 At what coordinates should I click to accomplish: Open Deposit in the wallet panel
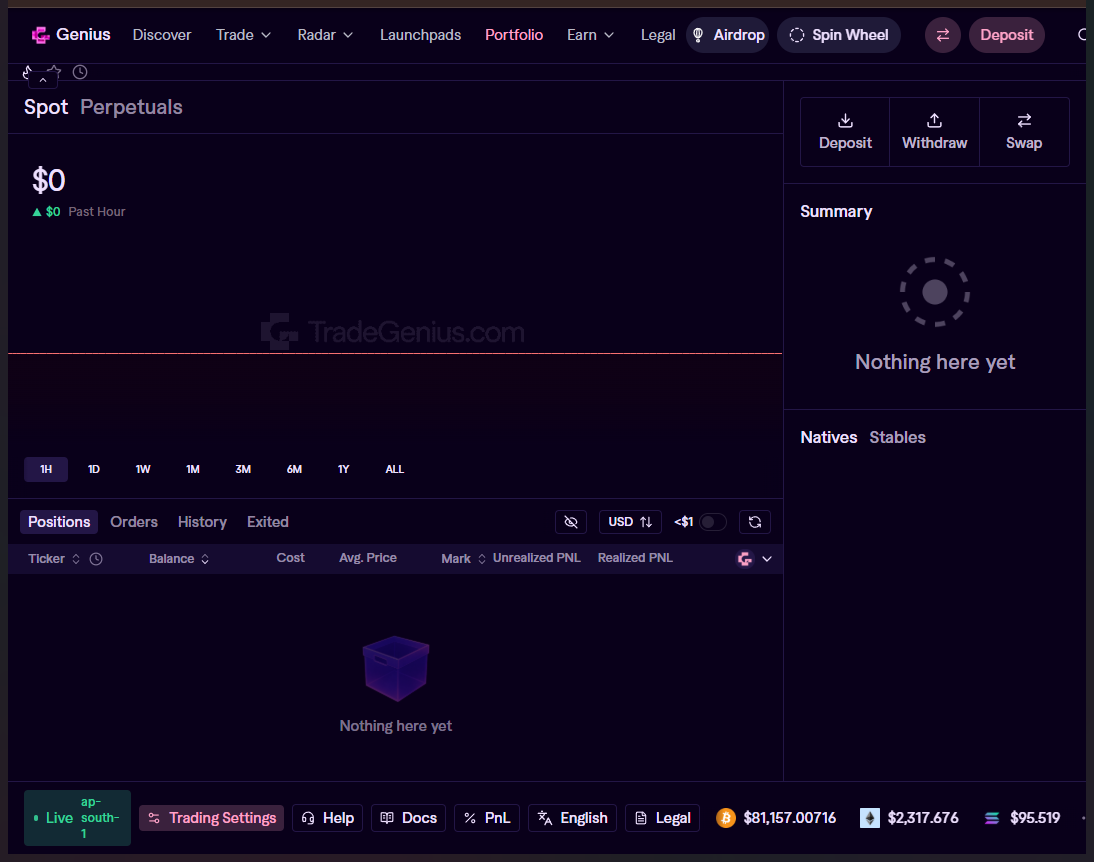pos(845,132)
